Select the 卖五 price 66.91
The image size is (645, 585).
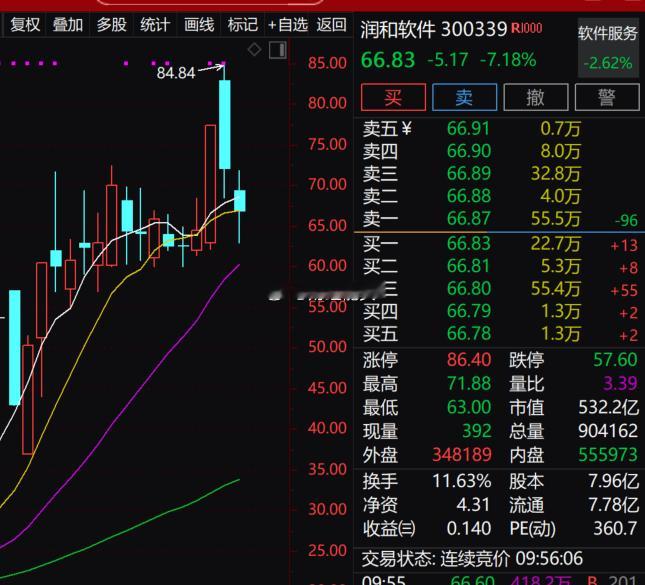click(468, 129)
